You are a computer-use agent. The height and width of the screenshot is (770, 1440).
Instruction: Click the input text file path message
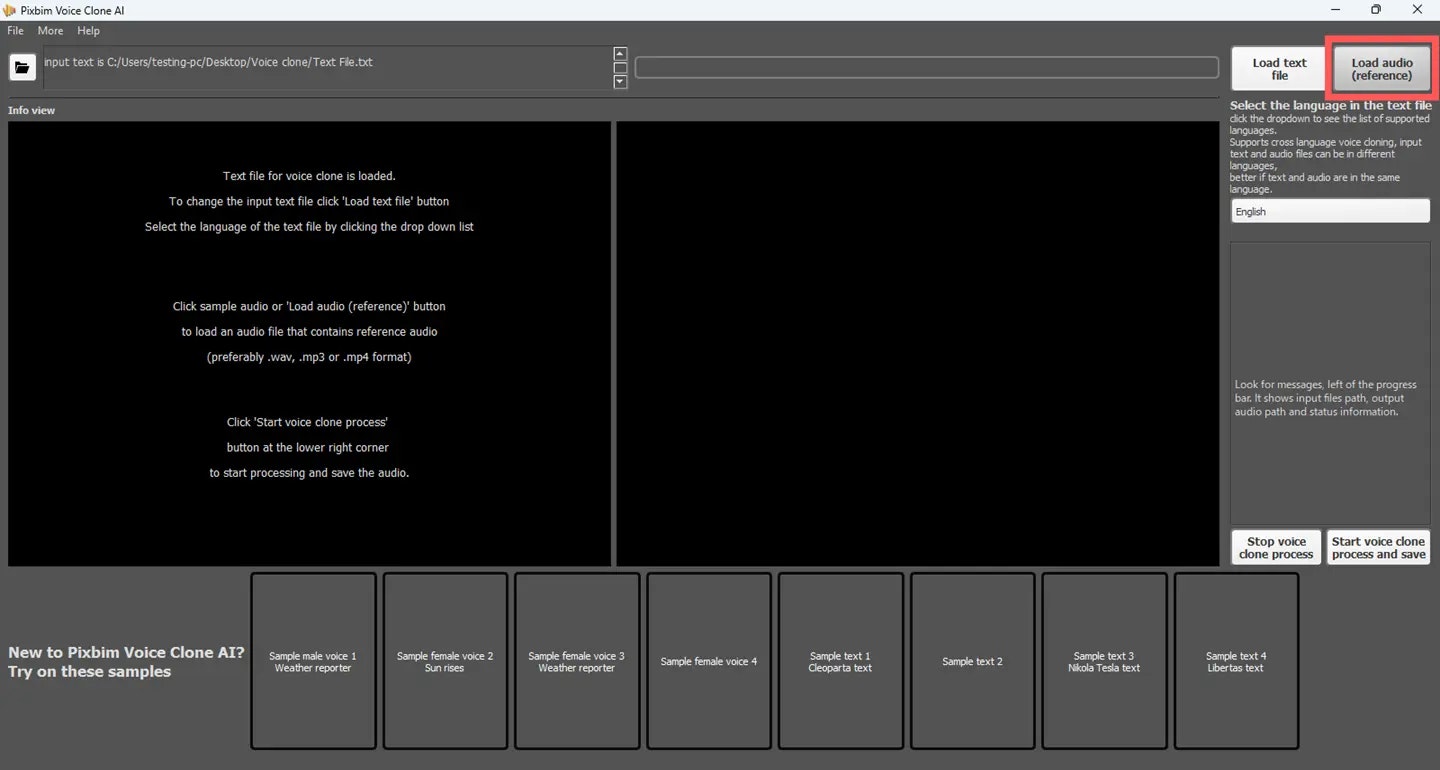208,62
